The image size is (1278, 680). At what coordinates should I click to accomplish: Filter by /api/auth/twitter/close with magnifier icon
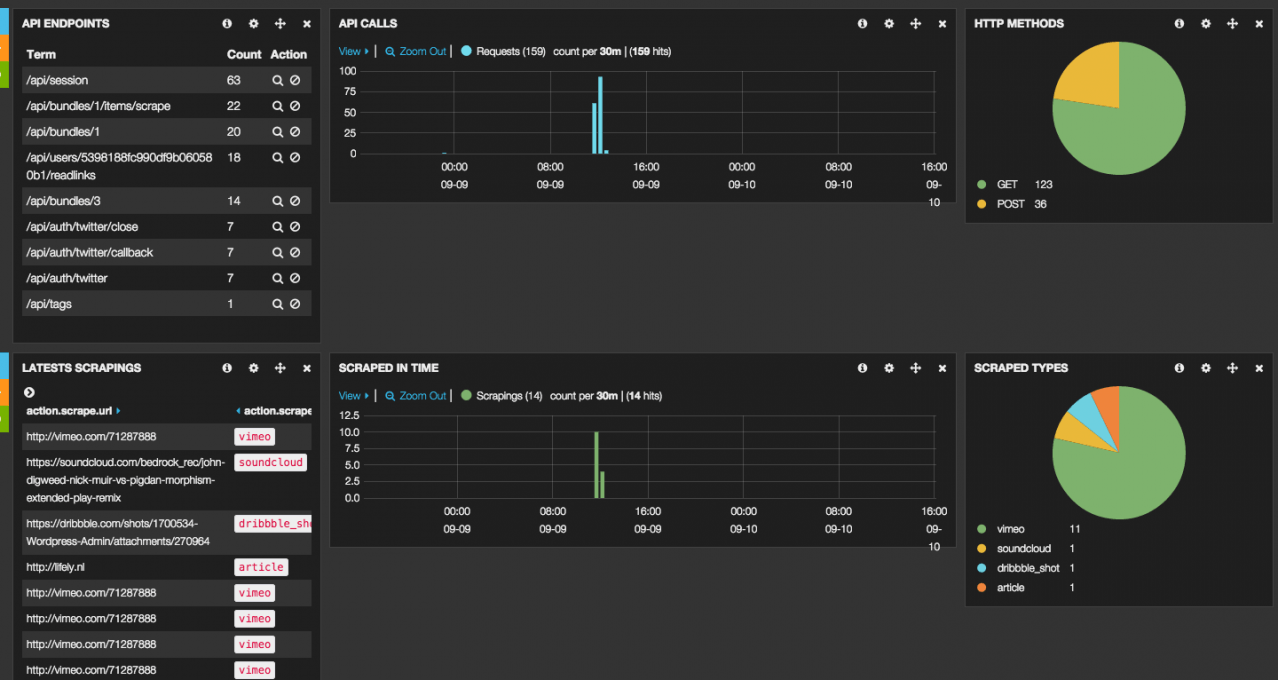277,227
